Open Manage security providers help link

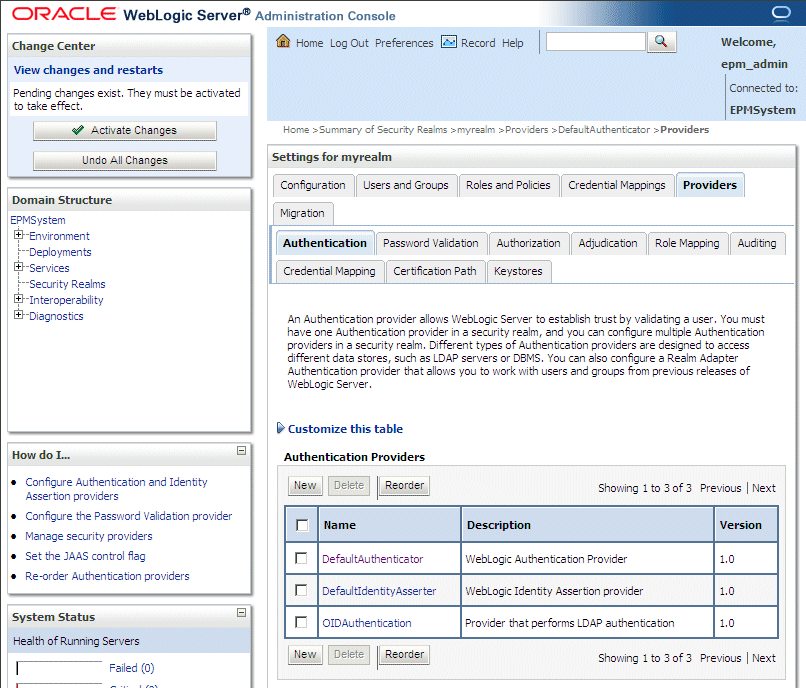(x=89, y=536)
